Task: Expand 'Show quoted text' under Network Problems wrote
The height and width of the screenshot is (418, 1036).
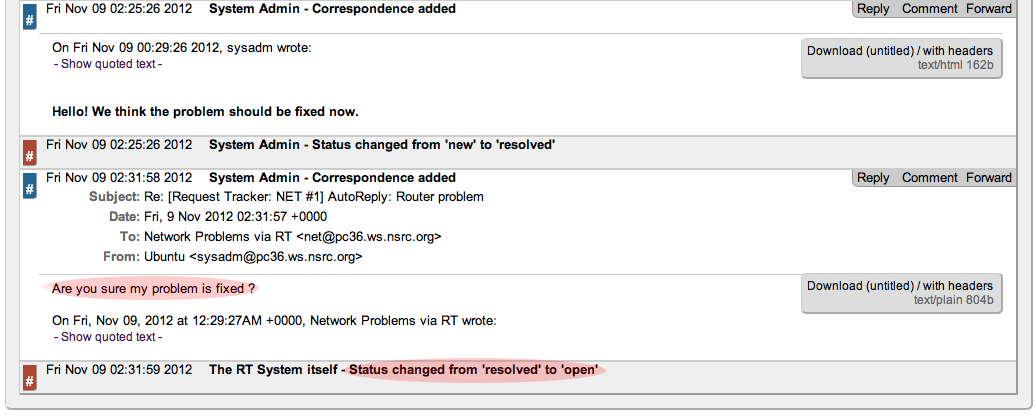Action: (108, 337)
